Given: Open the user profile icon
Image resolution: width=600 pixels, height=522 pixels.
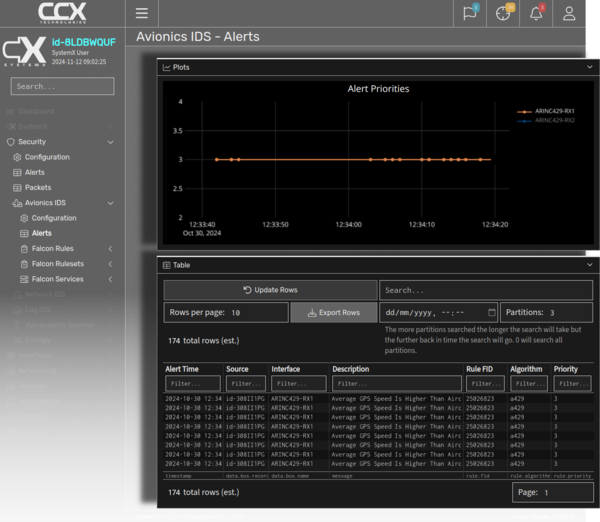Looking at the screenshot, I should (x=570, y=13).
